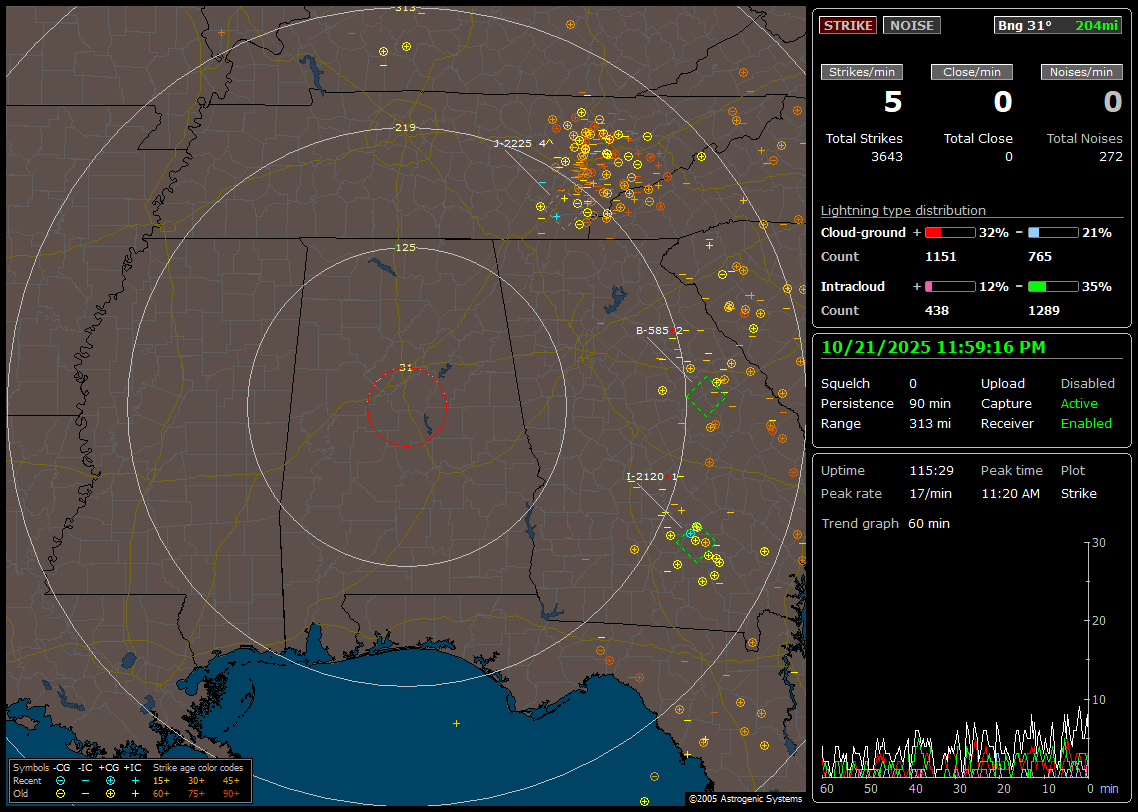This screenshot has height=812, width=1138.
Task: Click the date and time display
Action: pyautogui.click(x=933, y=347)
